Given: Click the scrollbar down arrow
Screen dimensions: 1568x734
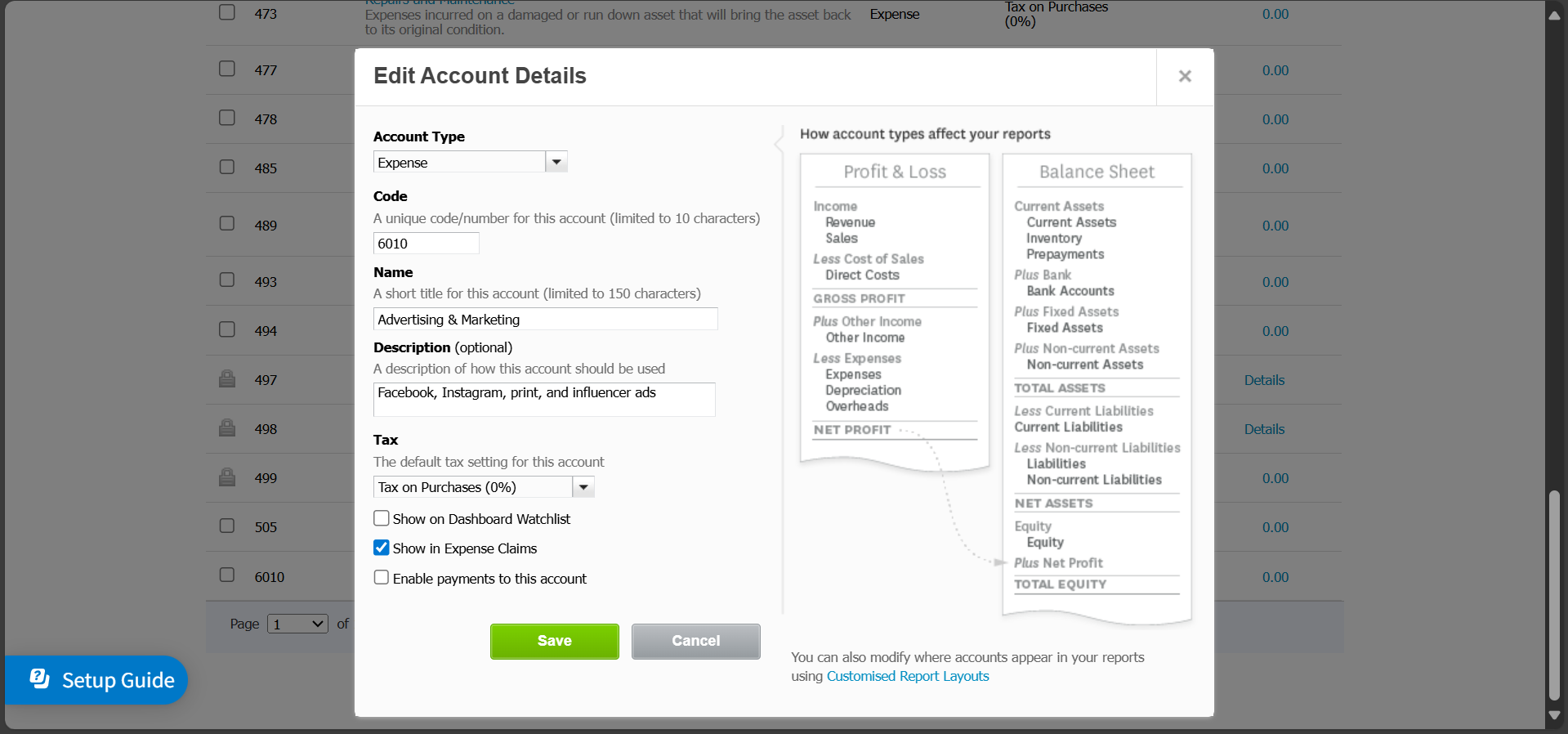Looking at the screenshot, I should point(1554,715).
